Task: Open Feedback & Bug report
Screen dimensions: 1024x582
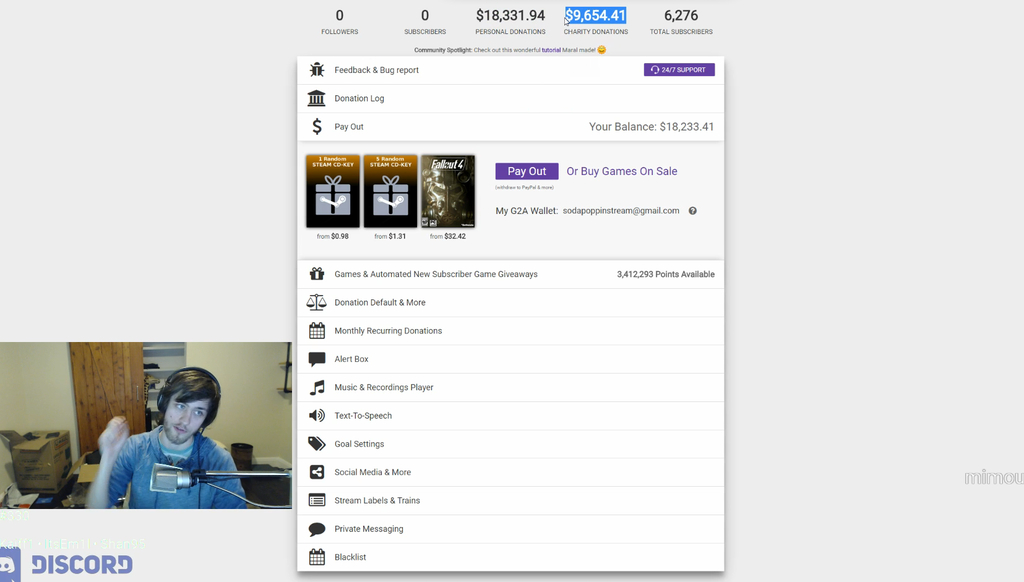Action: click(511, 70)
